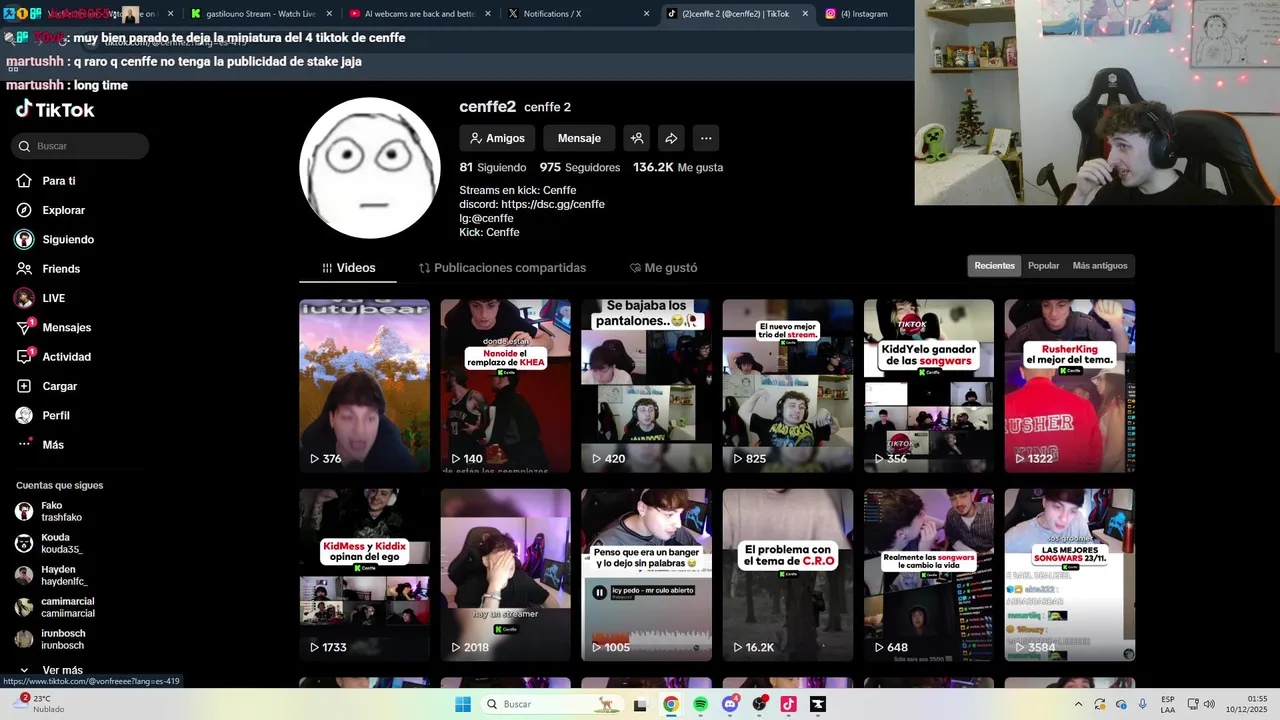Viewport: 1280px width, 720px height.
Task: Switch to the Videos tab
Action: [x=348, y=268]
